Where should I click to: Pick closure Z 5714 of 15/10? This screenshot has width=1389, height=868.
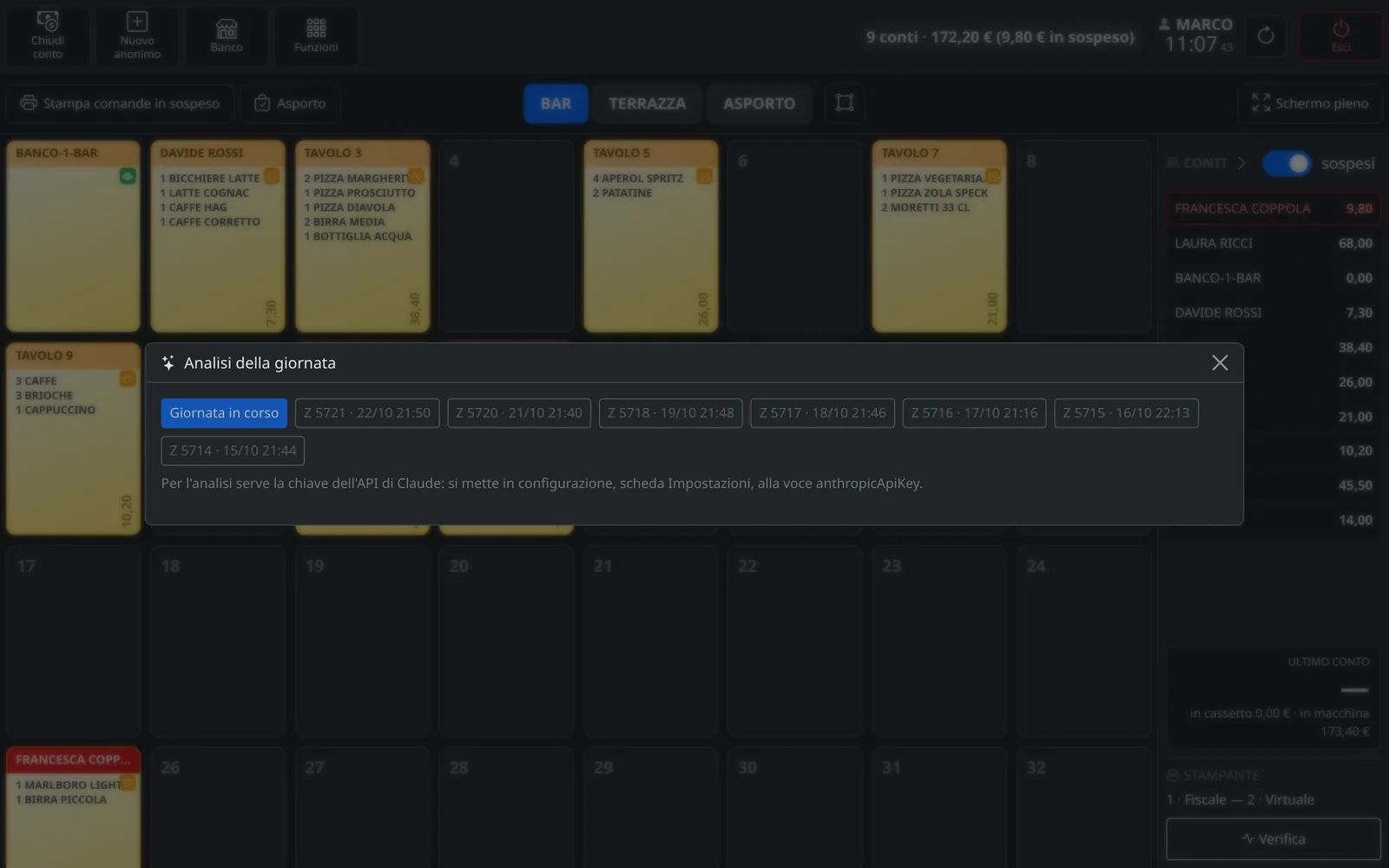click(x=233, y=450)
